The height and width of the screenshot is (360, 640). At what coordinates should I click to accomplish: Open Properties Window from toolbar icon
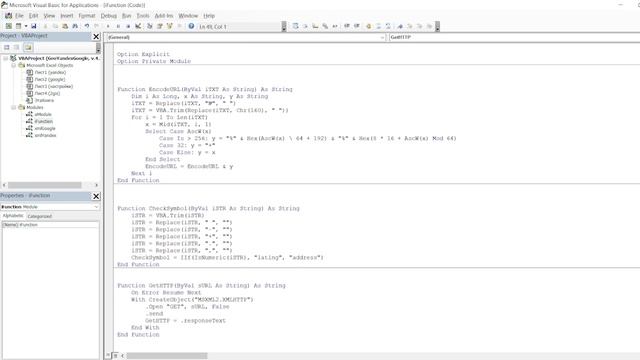[160, 26]
